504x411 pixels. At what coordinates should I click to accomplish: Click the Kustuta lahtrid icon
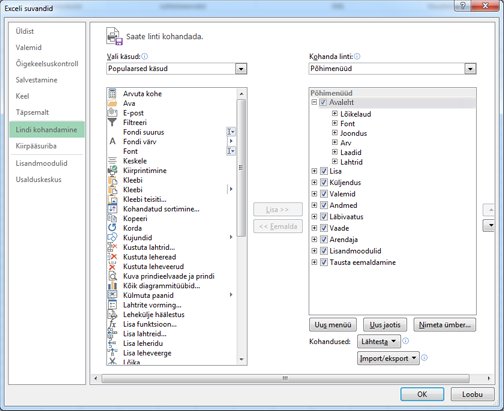(112, 247)
